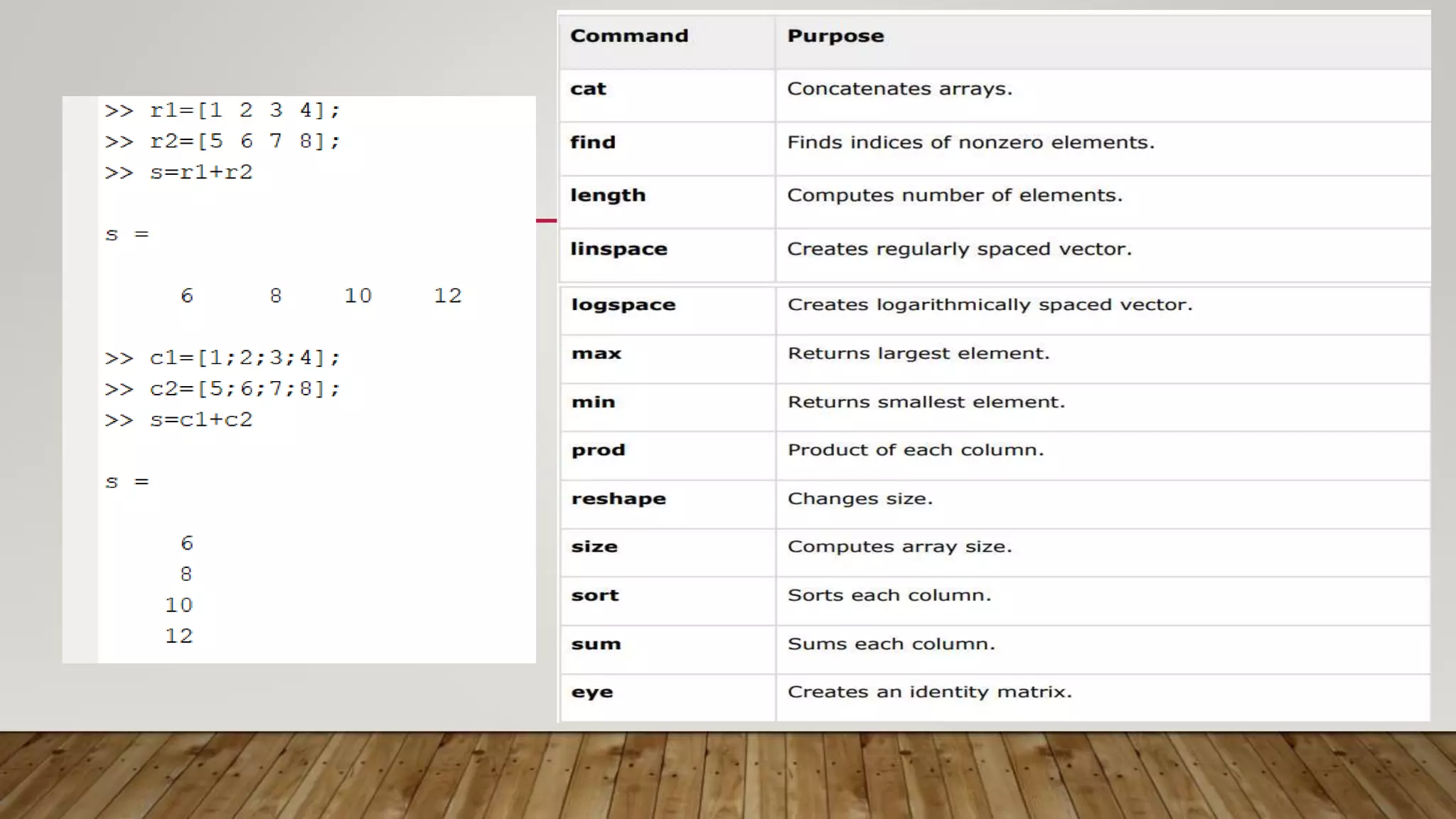Click the 'sum' command cell
This screenshot has height=819, width=1456.
[596, 644]
